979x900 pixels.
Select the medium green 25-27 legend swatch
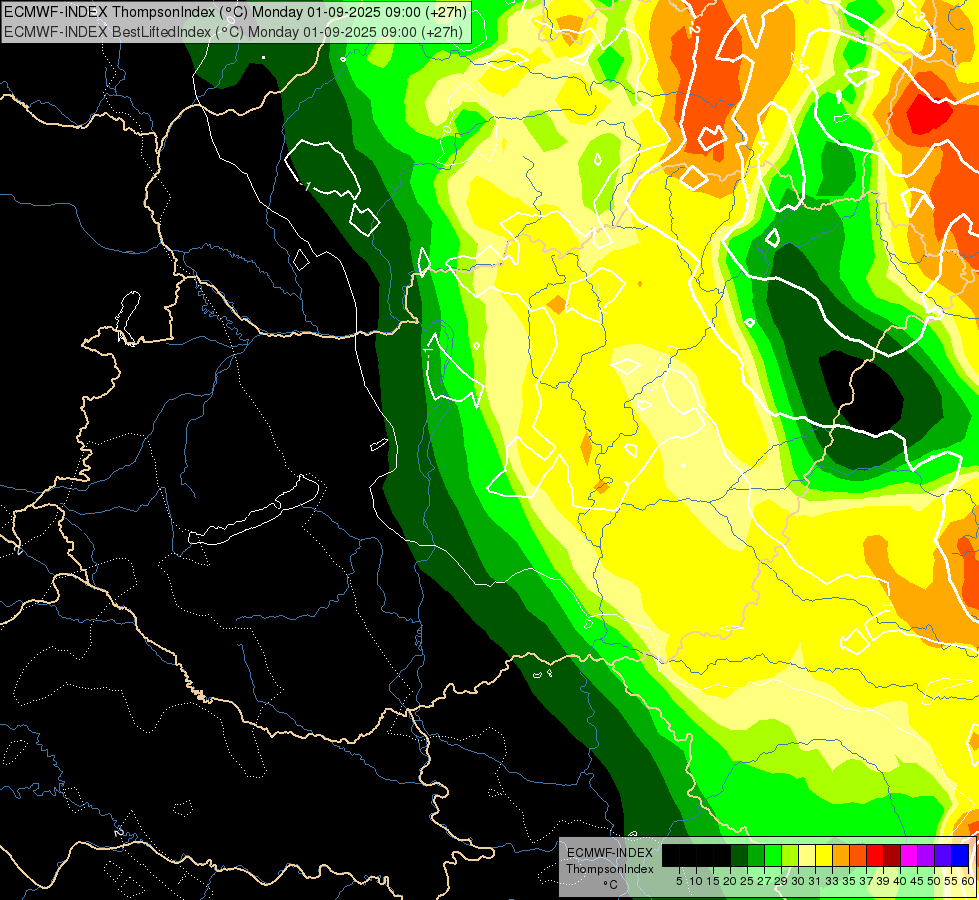point(755,855)
